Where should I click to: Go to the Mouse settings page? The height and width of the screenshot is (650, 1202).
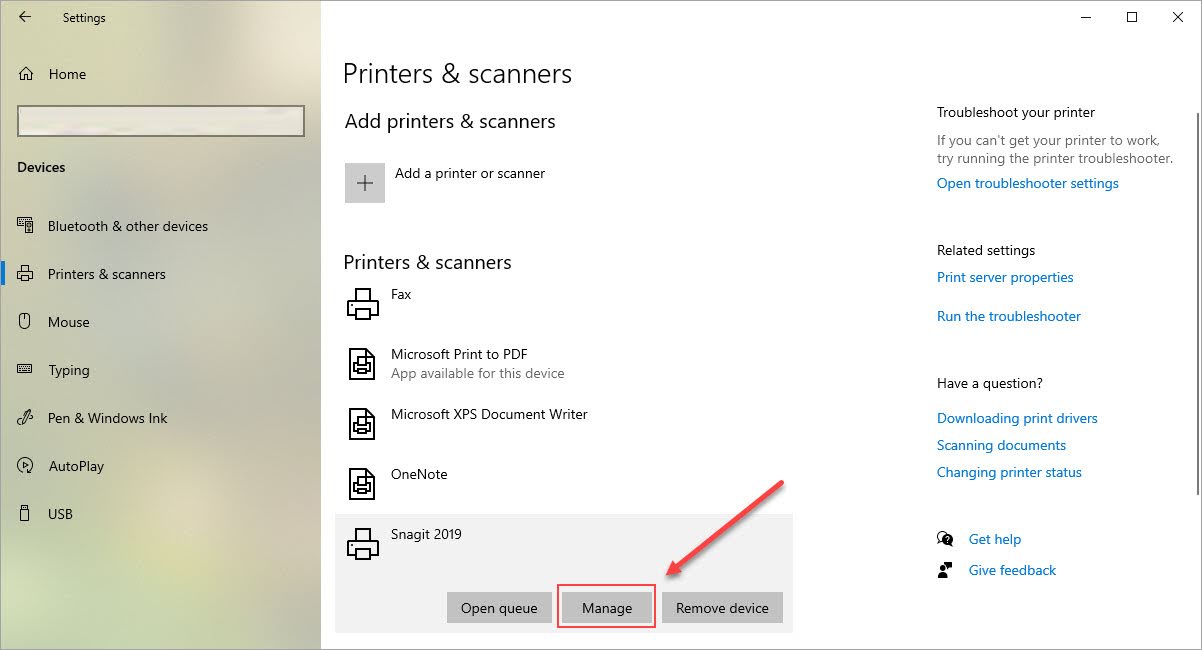pyautogui.click(x=68, y=322)
